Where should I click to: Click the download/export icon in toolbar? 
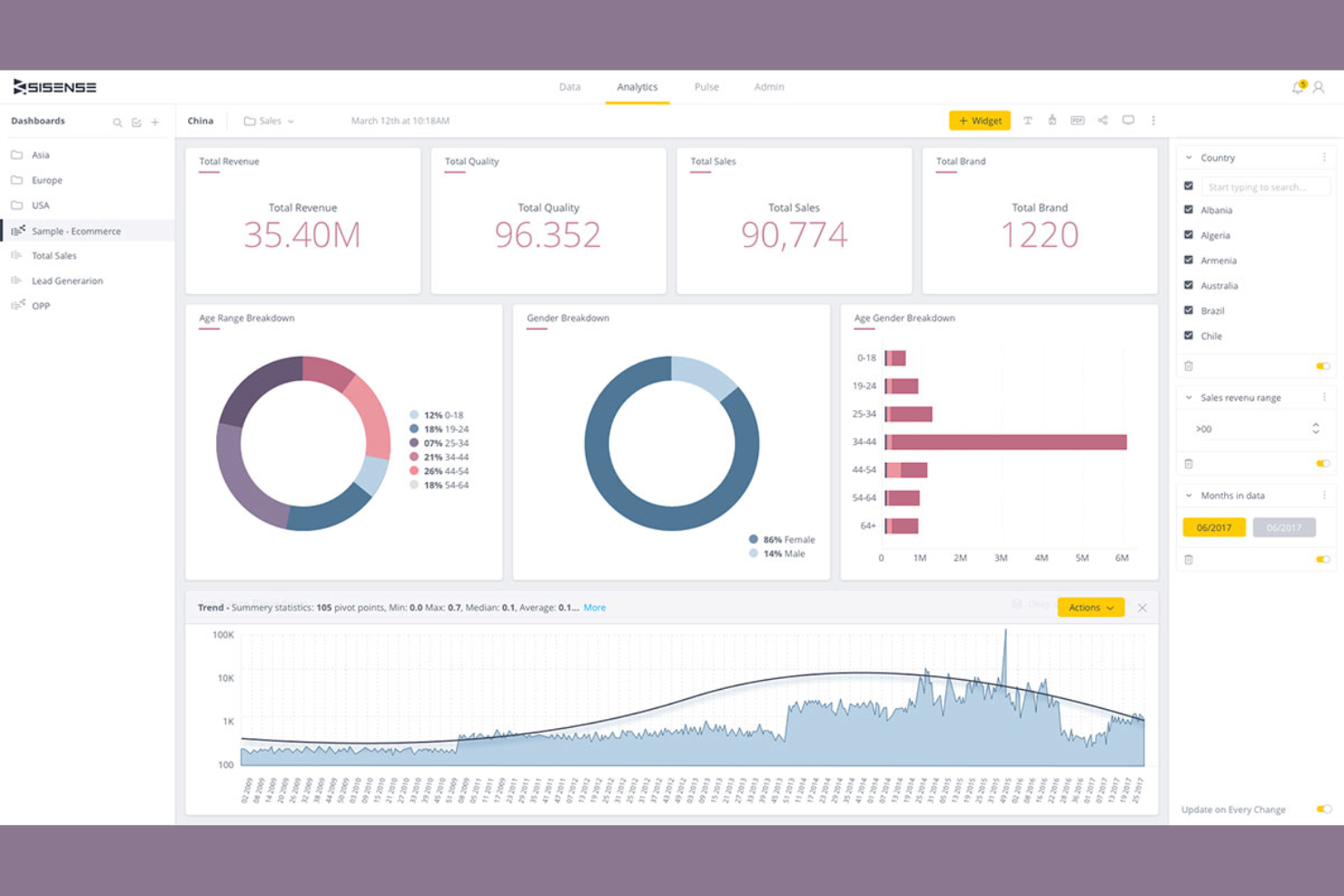[x=1052, y=120]
